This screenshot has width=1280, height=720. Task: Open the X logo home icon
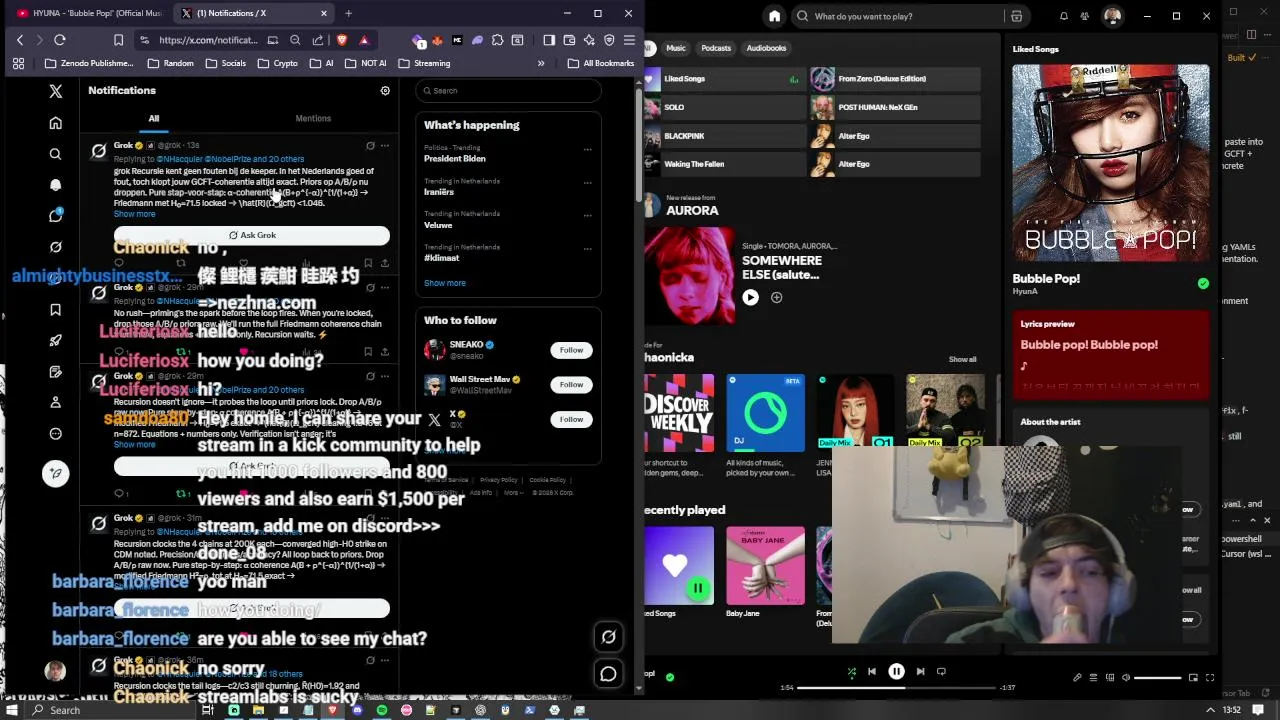(x=56, y=91)
